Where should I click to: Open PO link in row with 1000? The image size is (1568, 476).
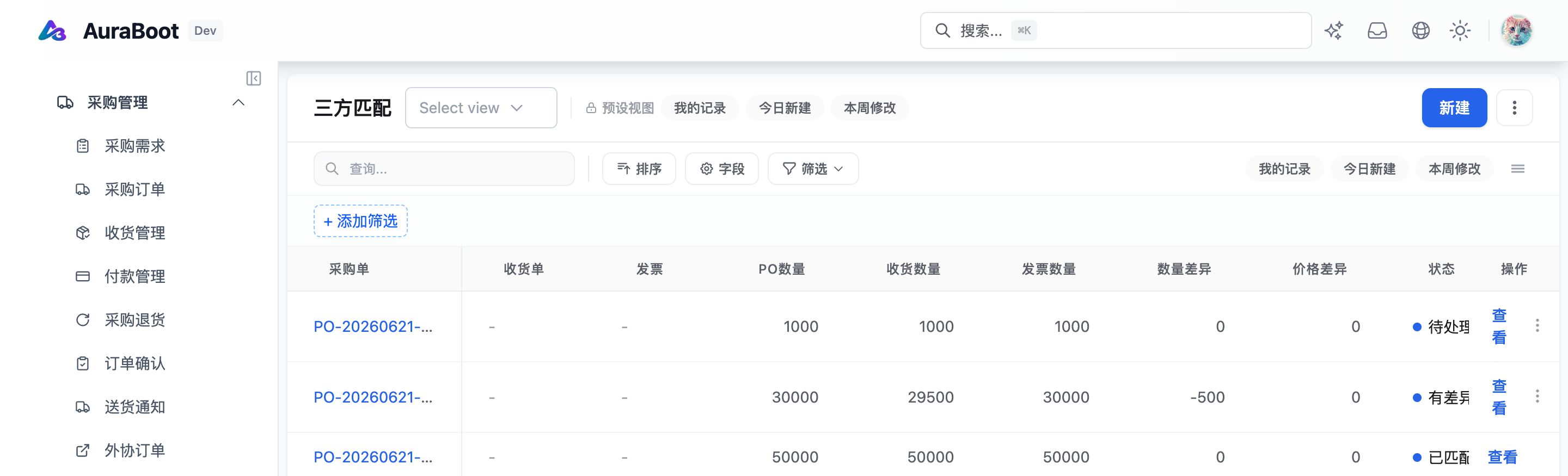(x=372, y=326)
